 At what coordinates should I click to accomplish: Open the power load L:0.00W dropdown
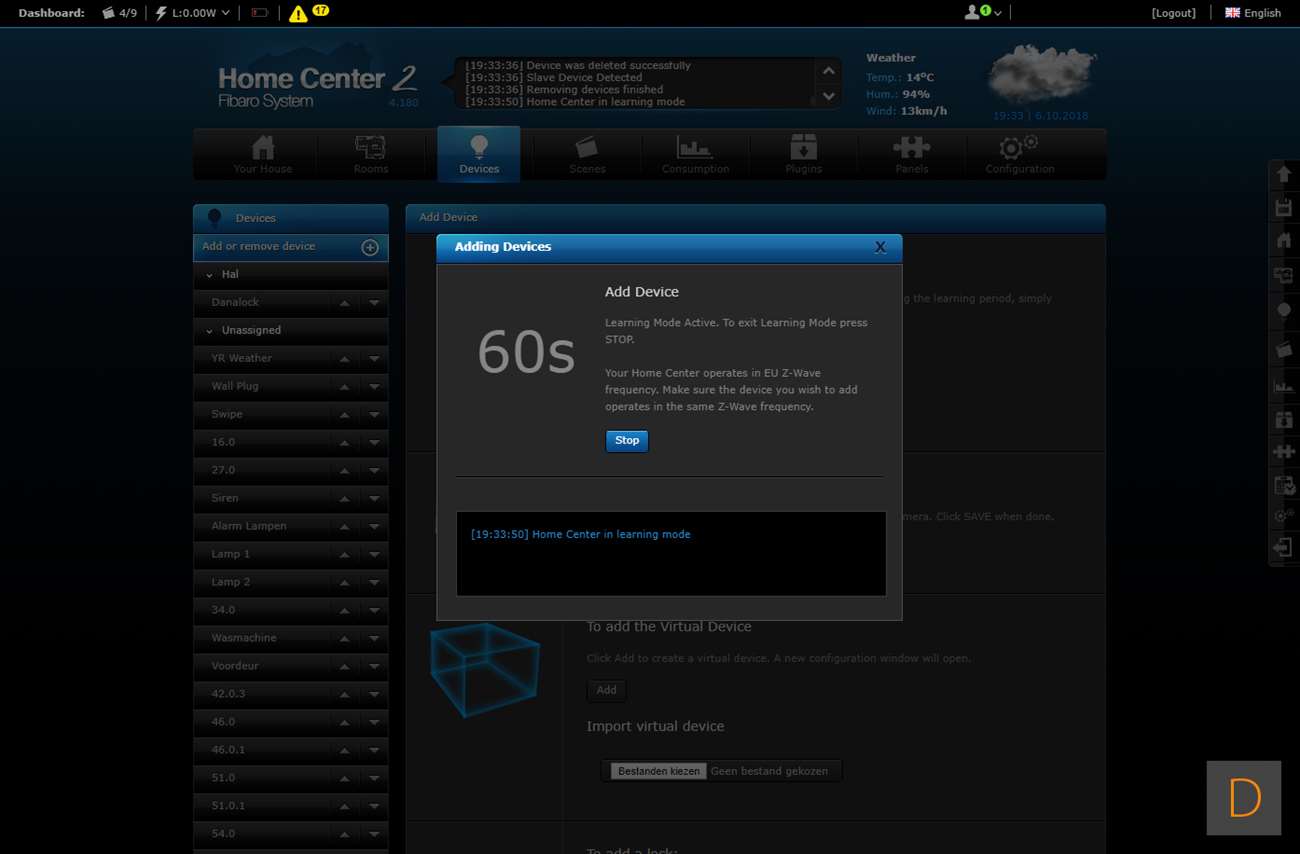pos(192,13)
